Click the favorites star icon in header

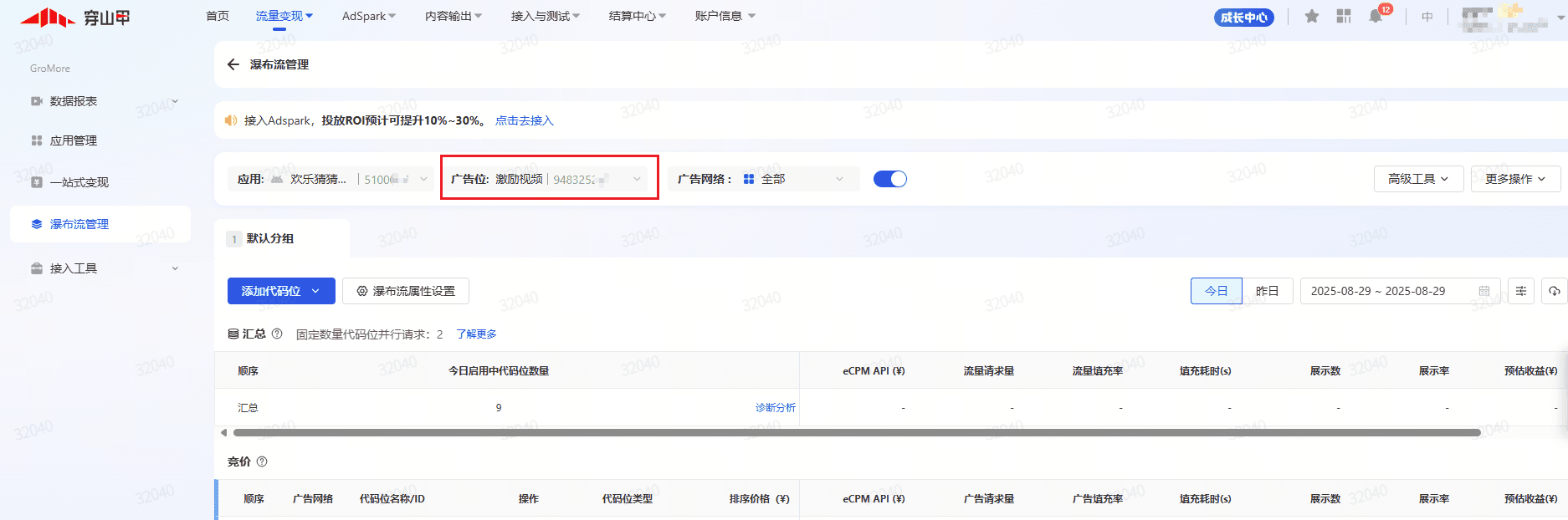[x=1312, y=16]
